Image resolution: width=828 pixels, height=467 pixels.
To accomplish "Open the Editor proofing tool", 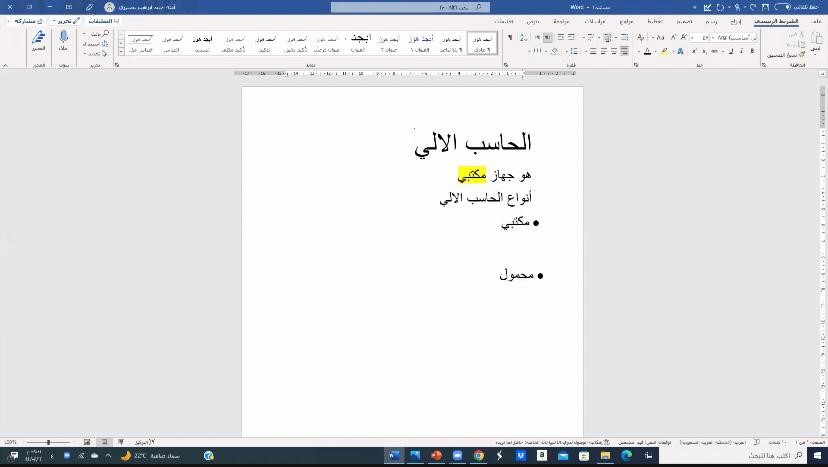I will pyautogui.click(x=39, y=41).
